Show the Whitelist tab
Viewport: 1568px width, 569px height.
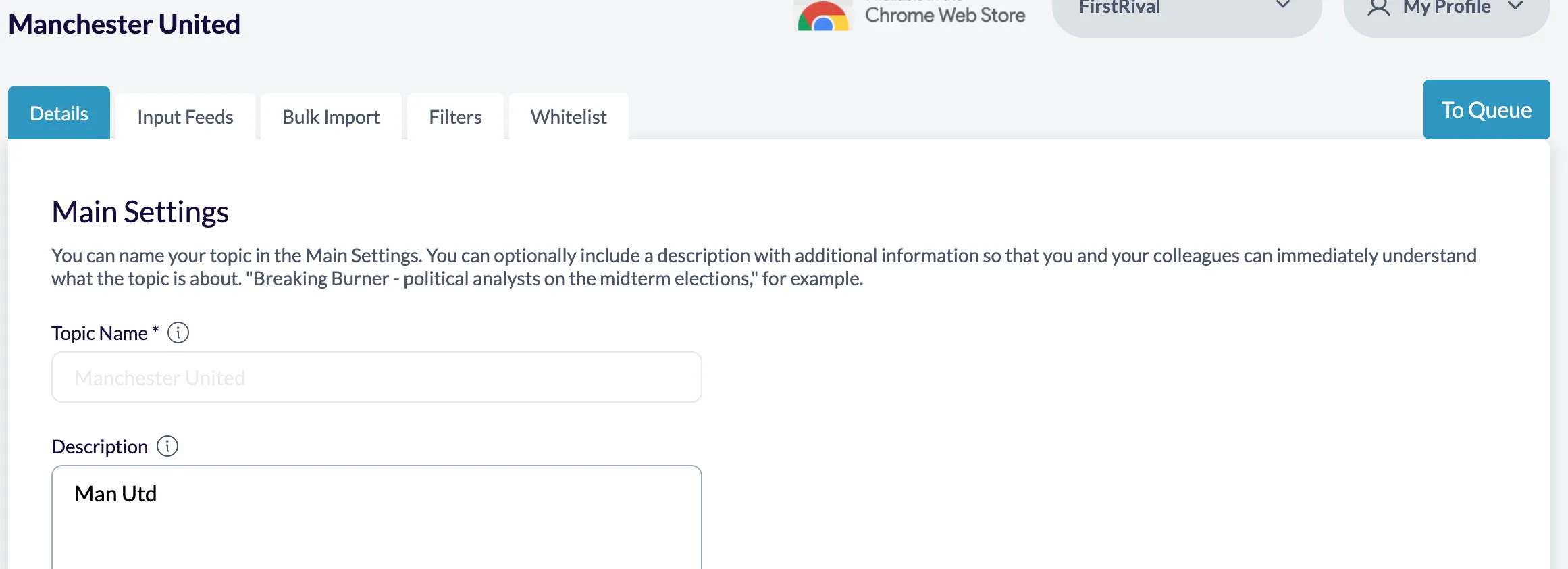point(569,117)
